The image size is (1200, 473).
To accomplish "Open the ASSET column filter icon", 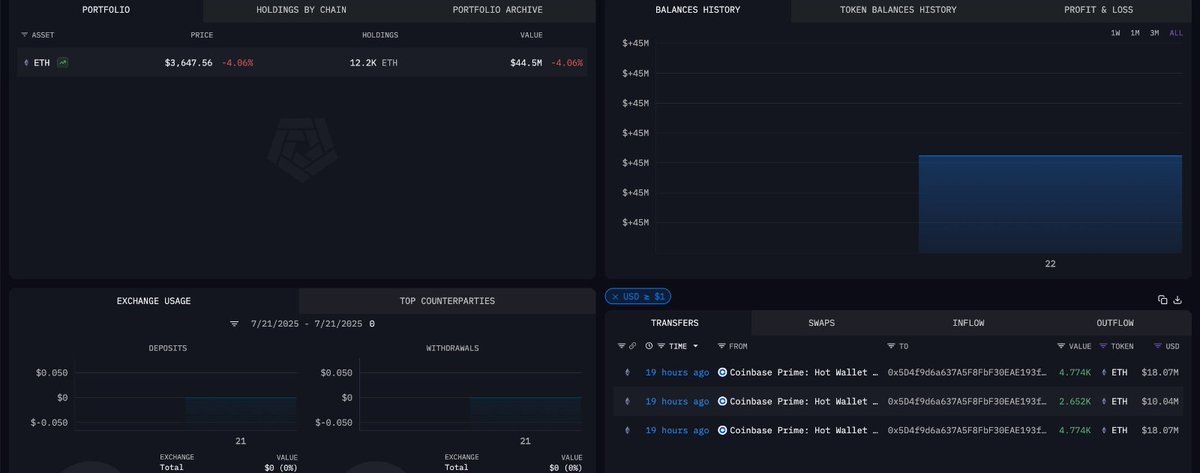I will point(25,35).
